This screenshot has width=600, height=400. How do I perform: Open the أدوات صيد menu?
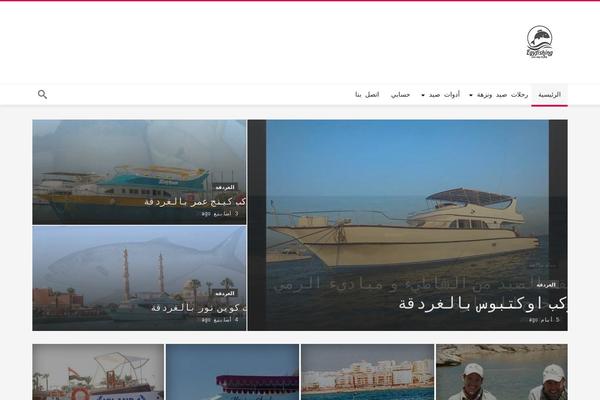pos(444,95)
